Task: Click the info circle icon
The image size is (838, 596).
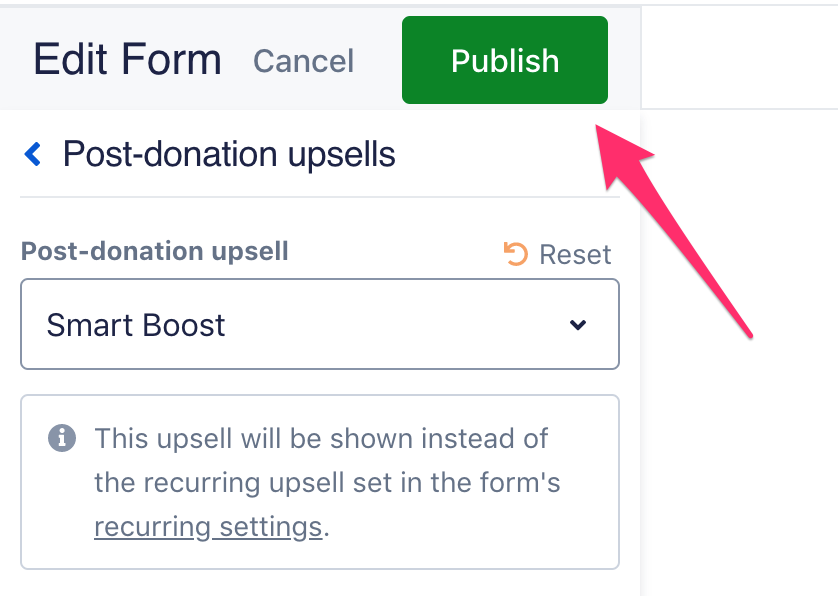Action: (x=62, y=438)
